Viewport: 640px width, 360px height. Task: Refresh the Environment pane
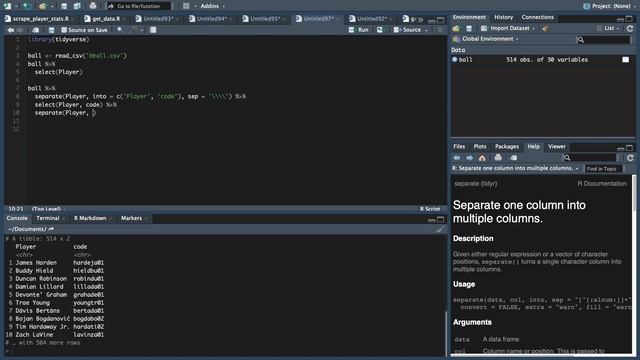[630, 28]
